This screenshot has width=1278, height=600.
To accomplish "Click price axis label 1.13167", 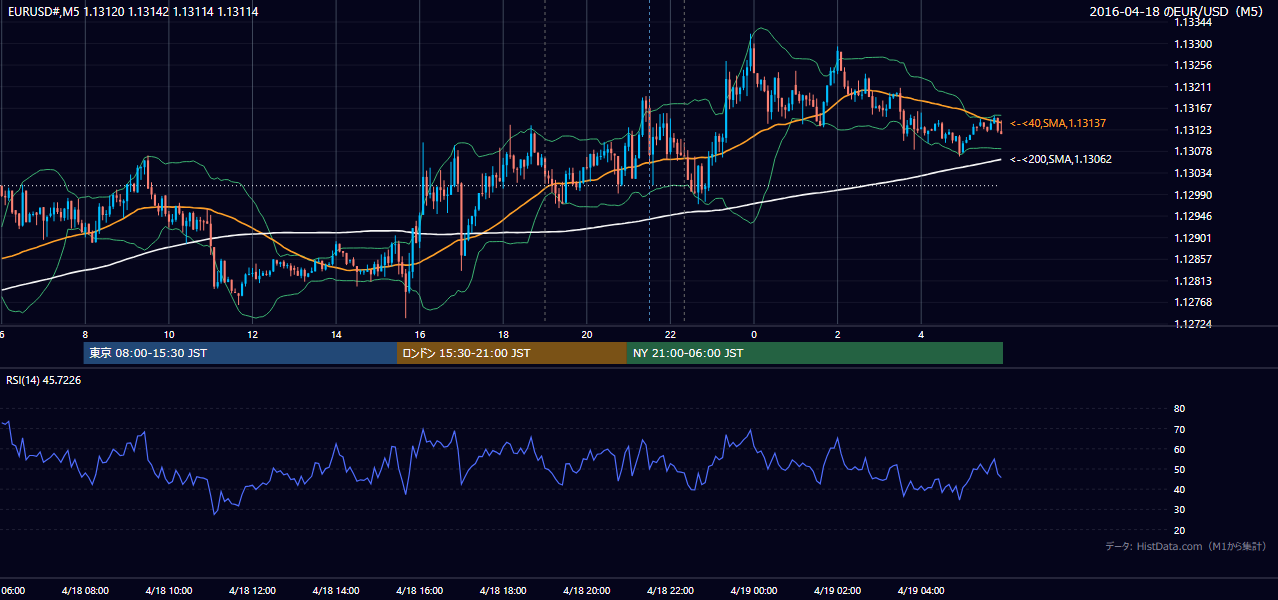I will 1193,108.
